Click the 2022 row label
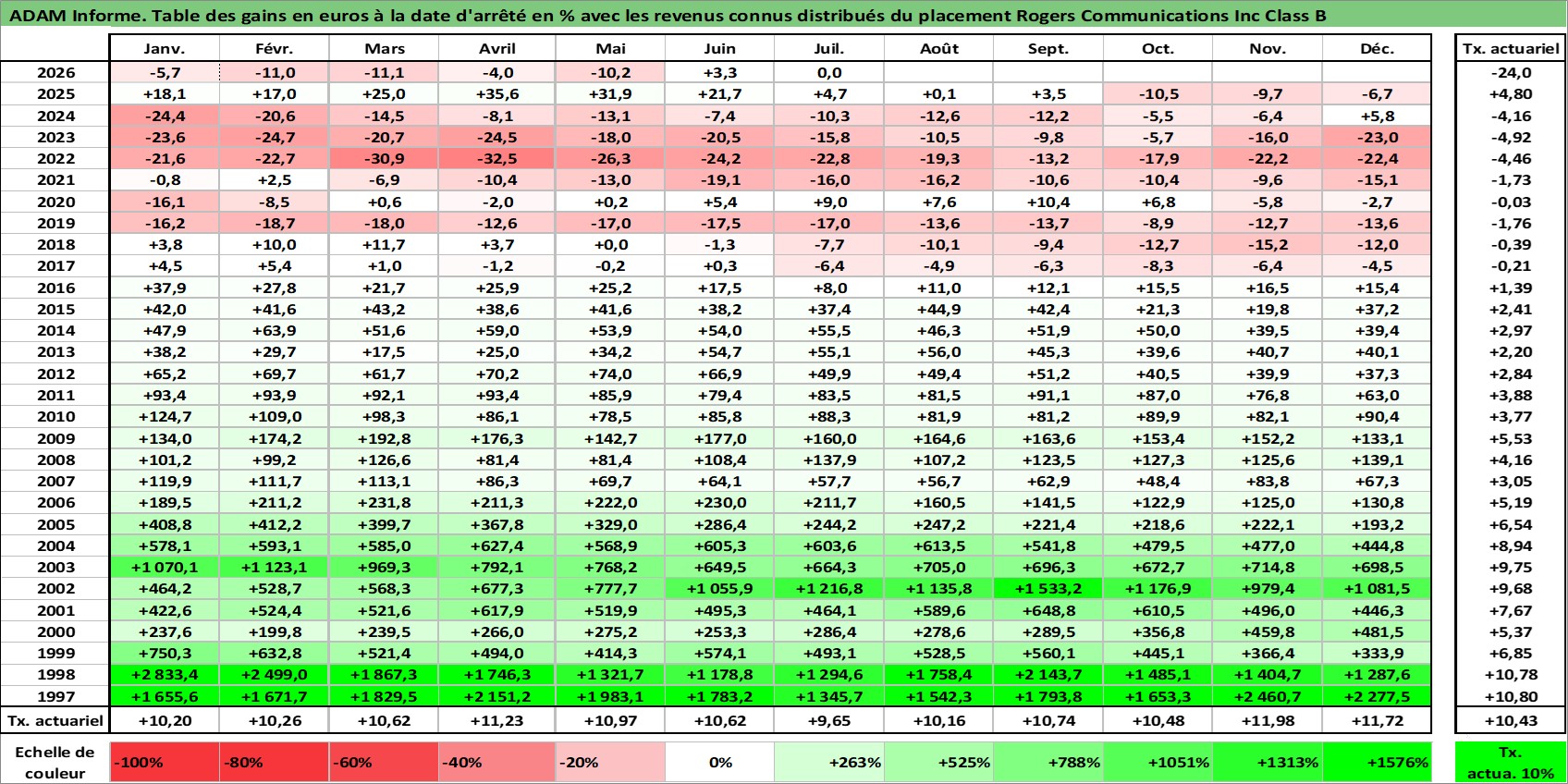Viewport: 1568px width, 784px height. tap(55, 159)
